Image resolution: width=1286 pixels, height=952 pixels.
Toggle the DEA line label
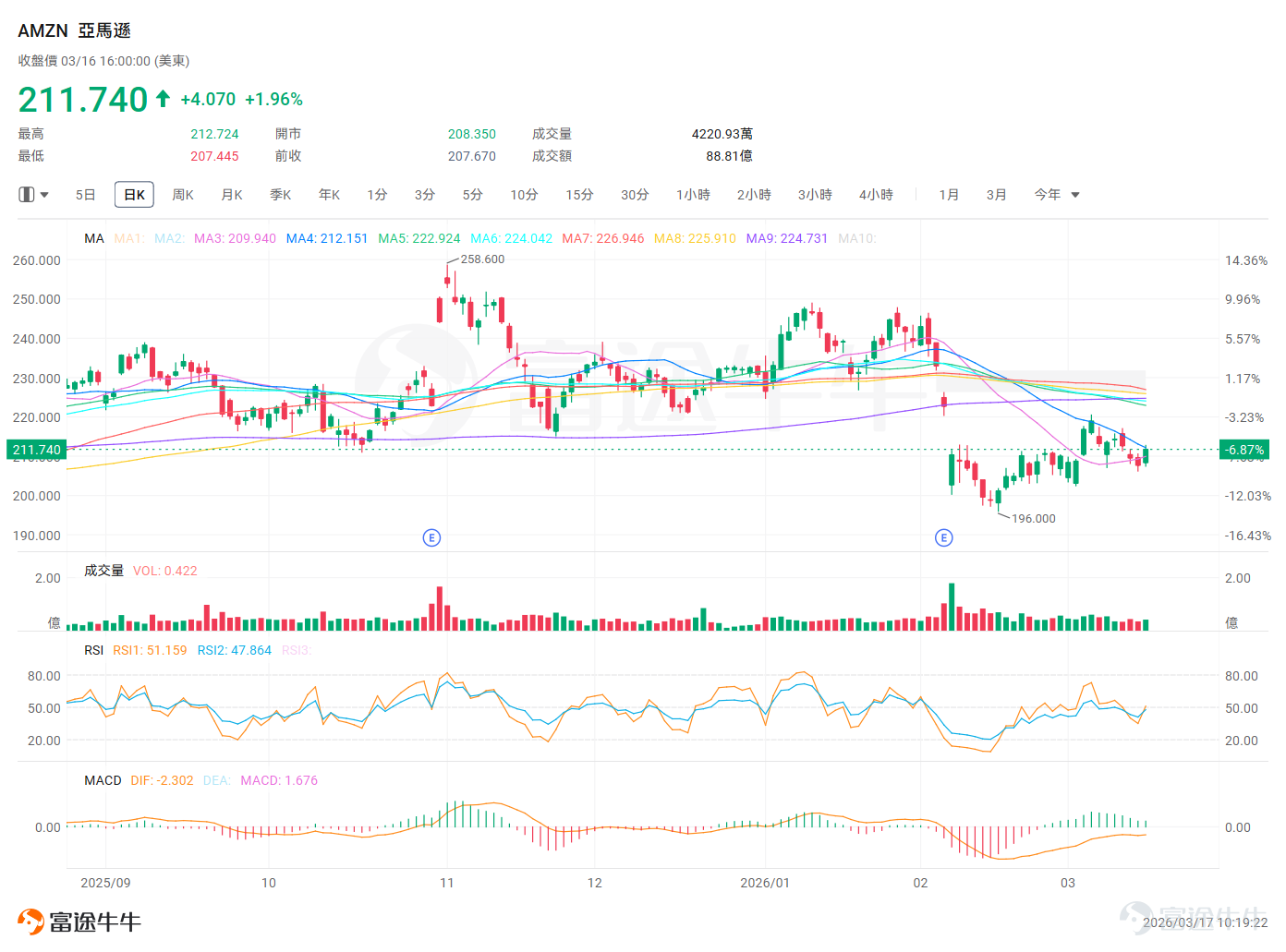pos(217,780)
